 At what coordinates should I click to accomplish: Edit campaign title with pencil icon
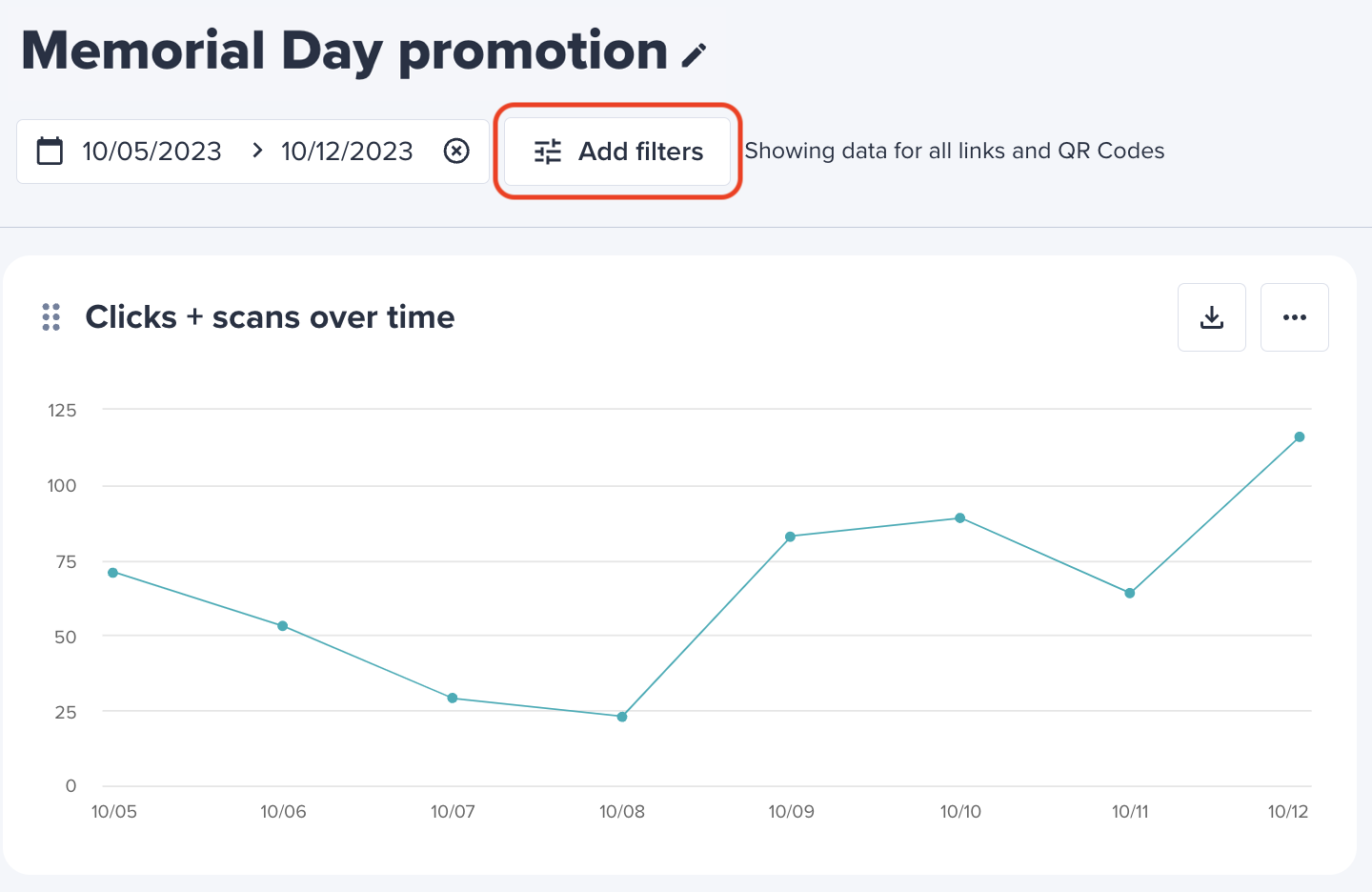click(x=695, y=56)
